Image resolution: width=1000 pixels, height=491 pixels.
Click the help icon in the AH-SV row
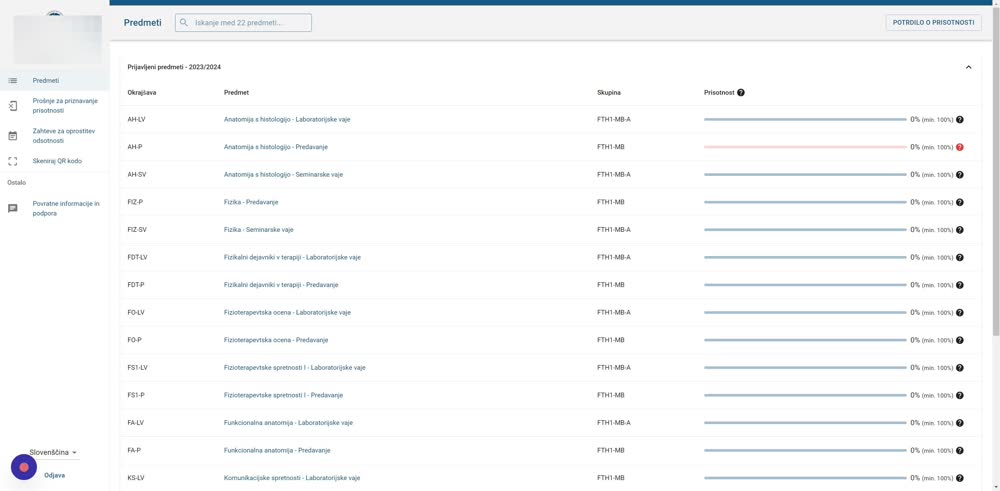960,175
